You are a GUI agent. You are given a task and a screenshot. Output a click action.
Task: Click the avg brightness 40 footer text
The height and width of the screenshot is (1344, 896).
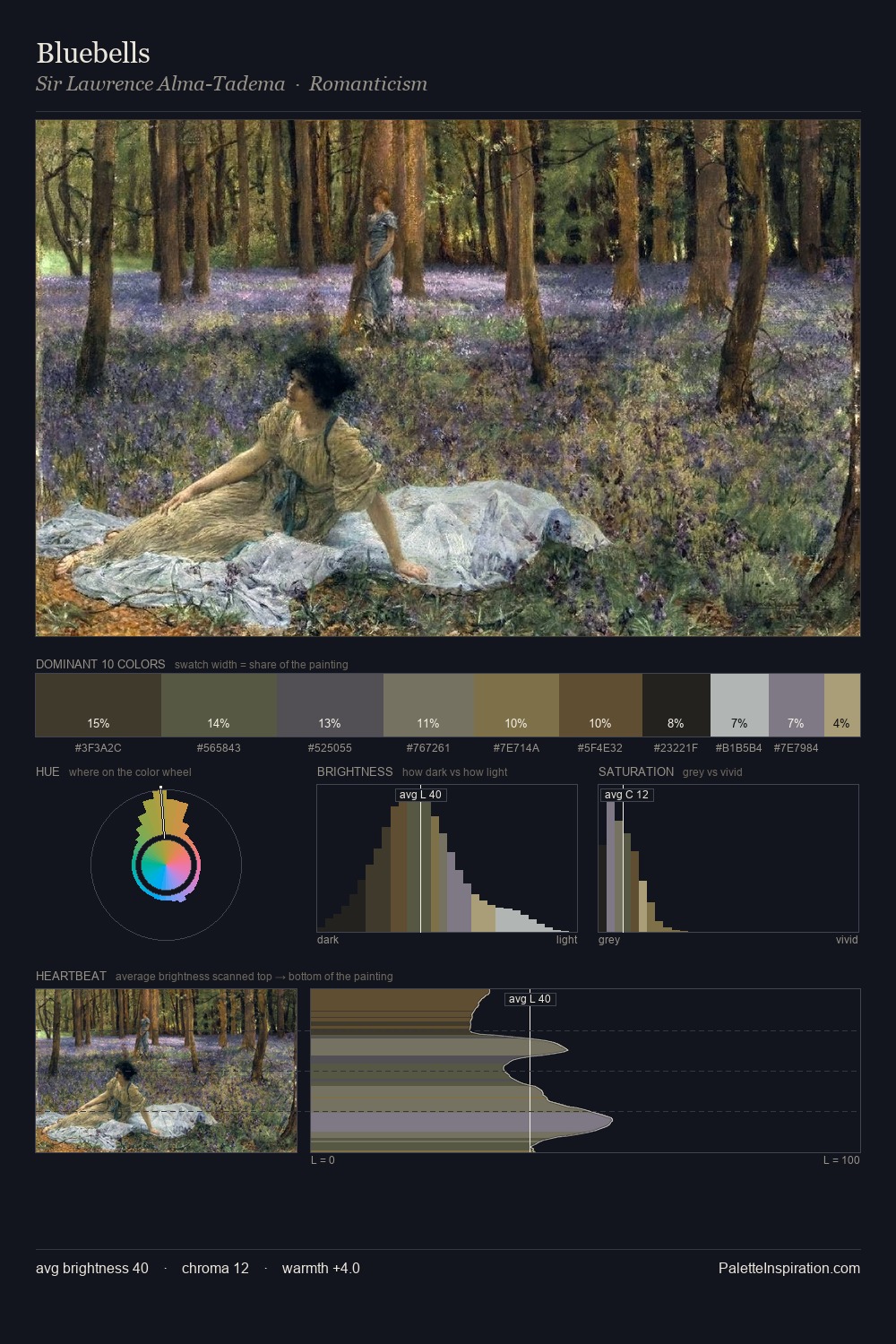pyautogui.click(x=92, y=1268)
